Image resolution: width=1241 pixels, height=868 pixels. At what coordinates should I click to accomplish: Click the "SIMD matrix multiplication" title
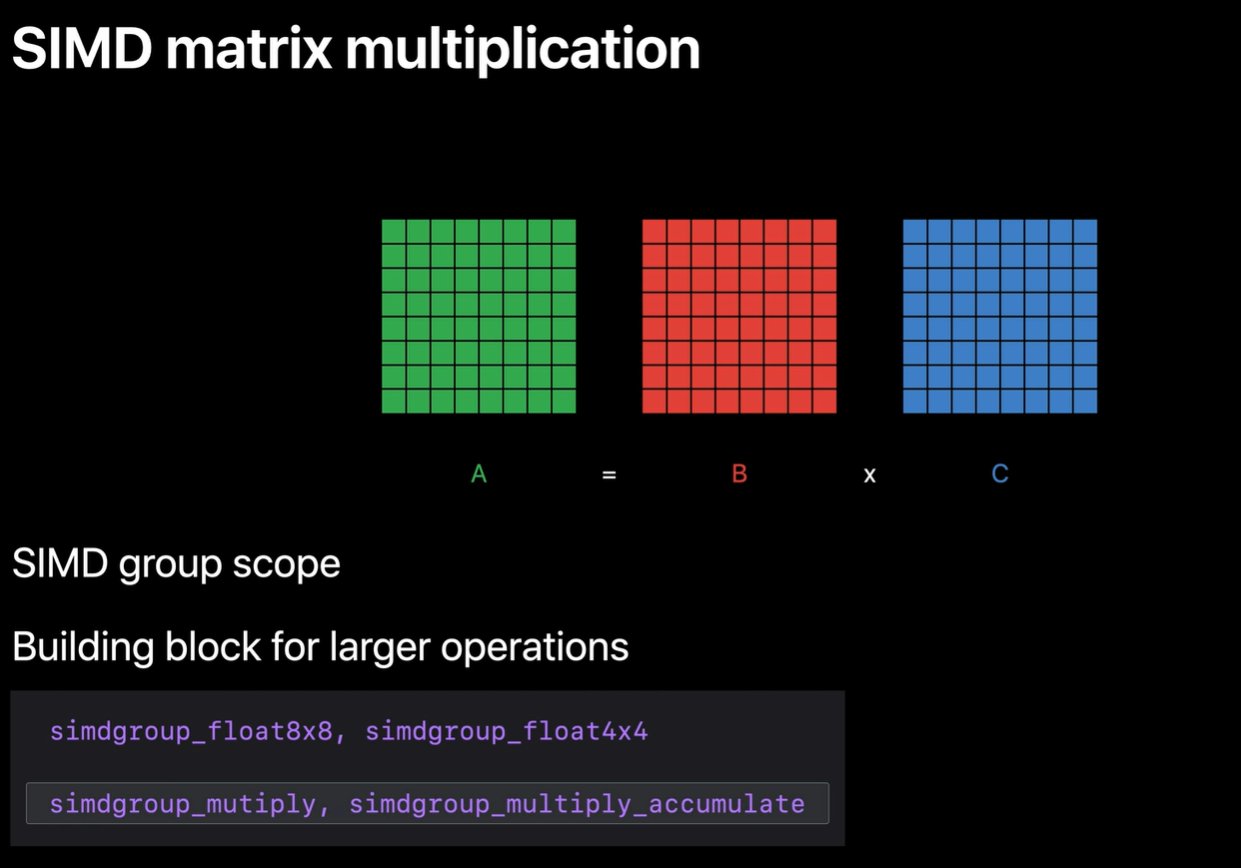tap(355, 48)
